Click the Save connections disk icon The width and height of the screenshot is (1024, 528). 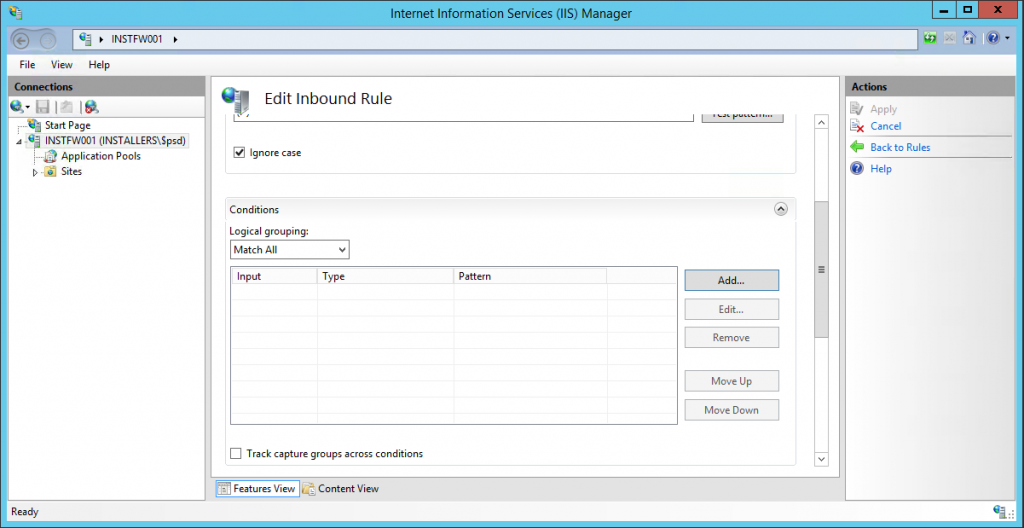(43, 107)
